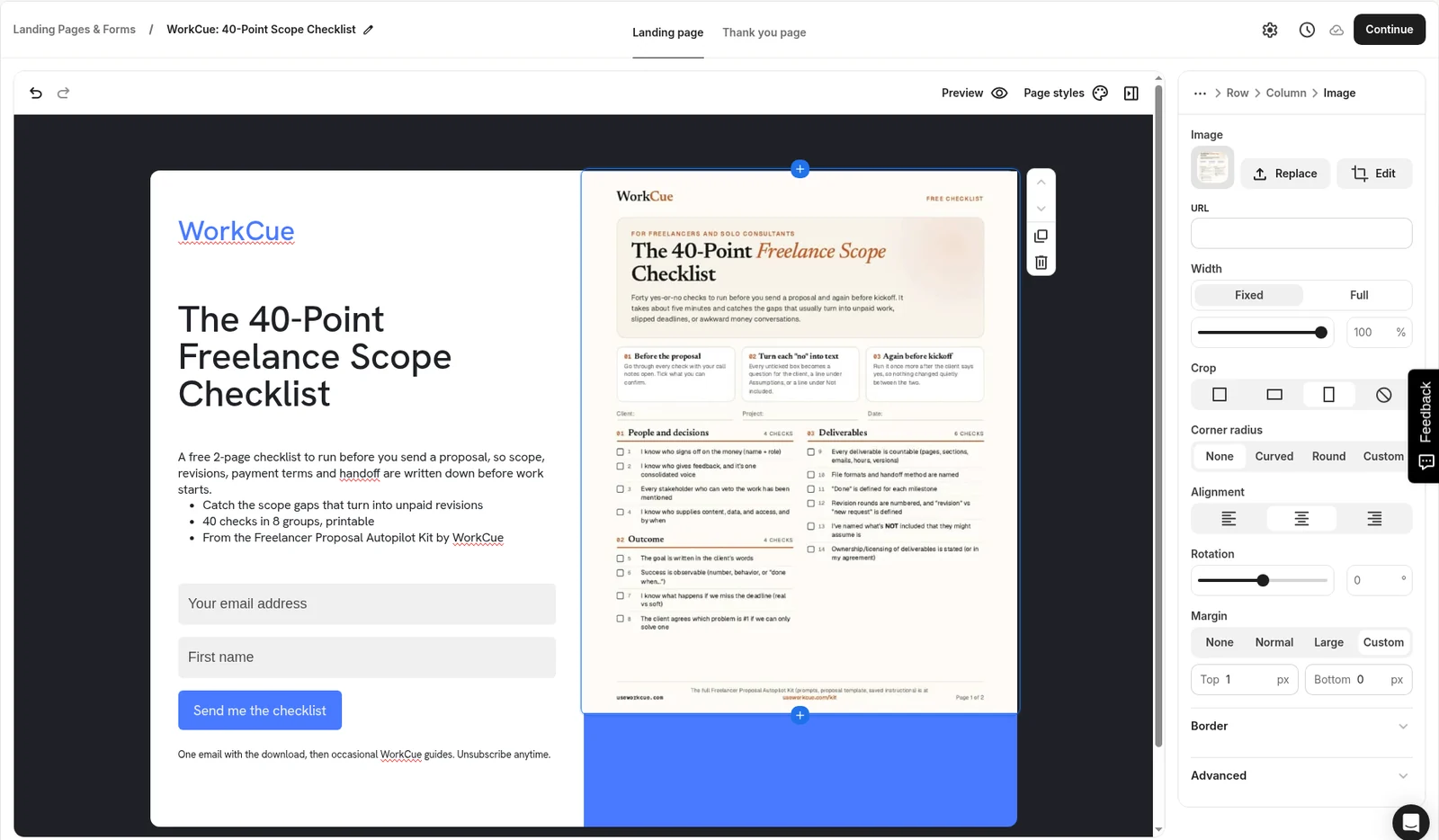The height and width of the screenshot is (840, 1439).
Task: Click the undo arrow icon
Action: [x=36, y=93]
